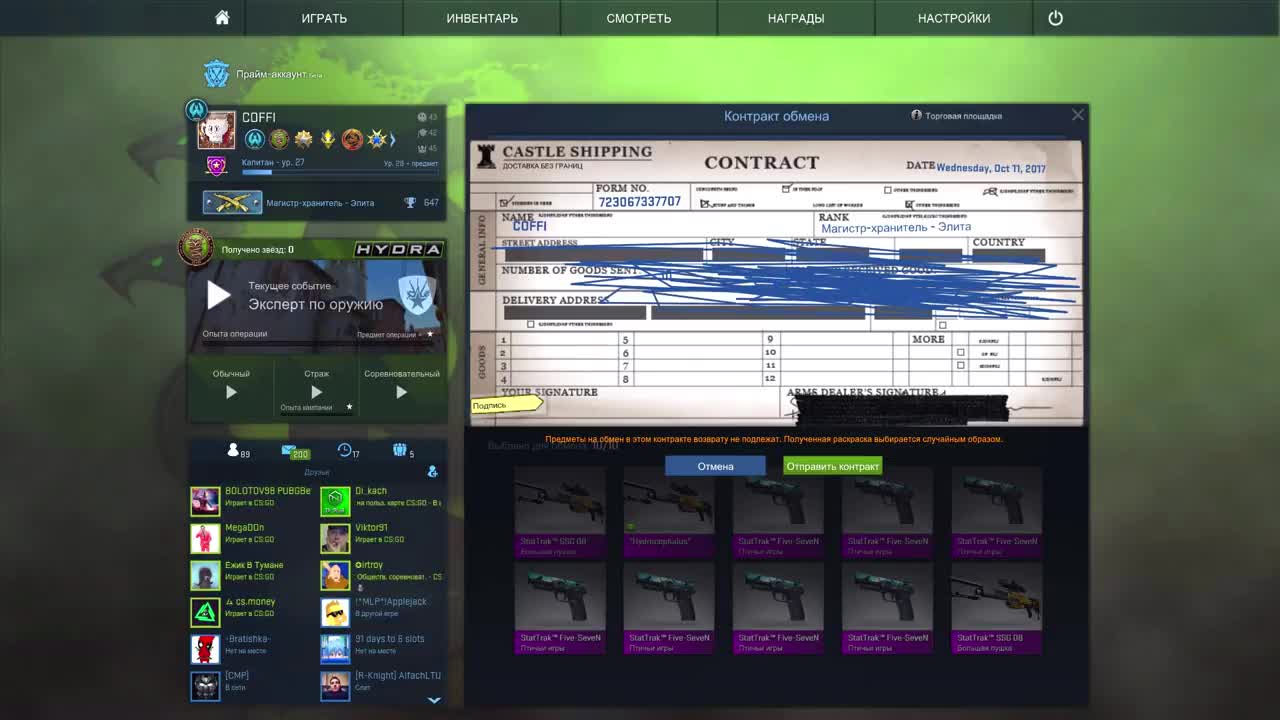Click the contract form number 723067337707
Viewport: 1280px width, 720px height.
click(639, 202)
